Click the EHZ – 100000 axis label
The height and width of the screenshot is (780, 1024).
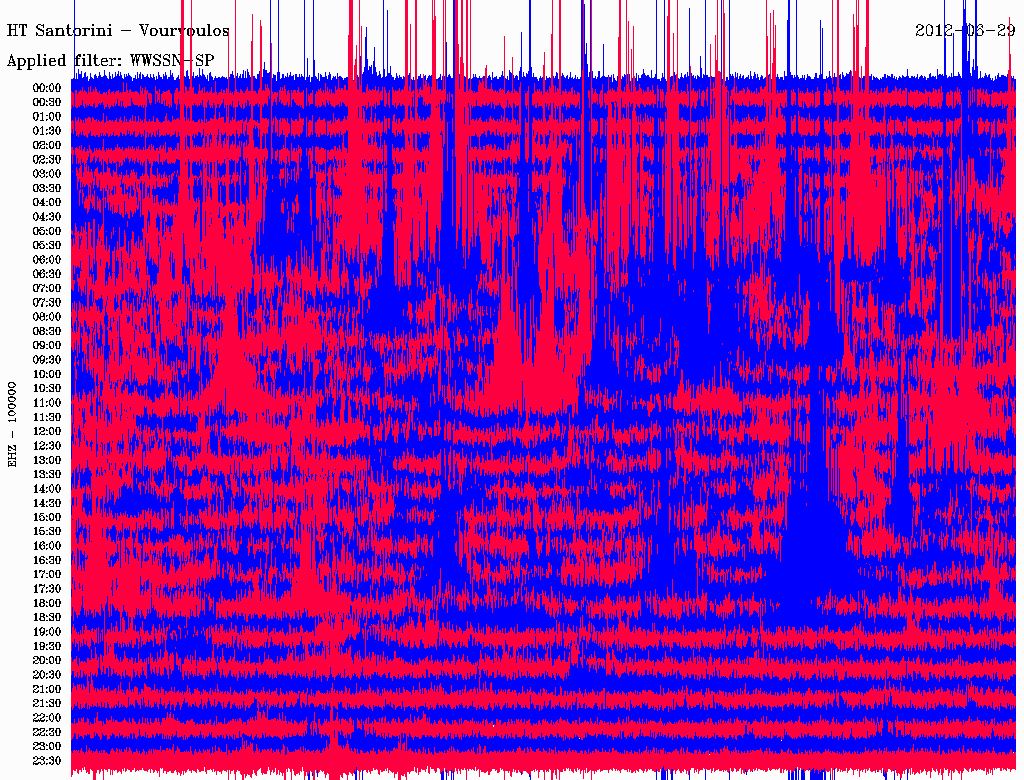pyautogui.click(x=12, y=424)
